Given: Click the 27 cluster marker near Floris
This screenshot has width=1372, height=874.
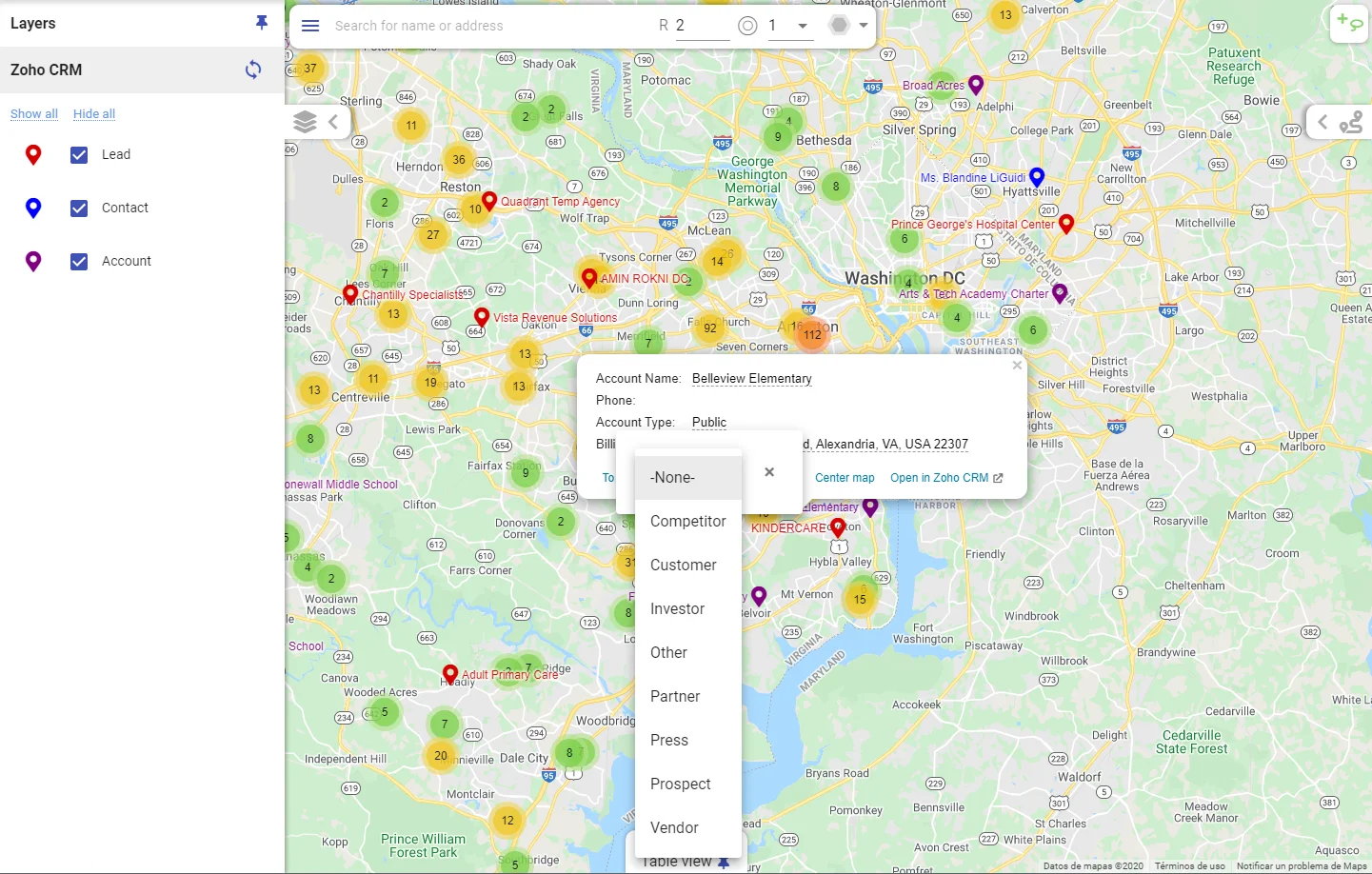Looking at the screenshot, I should 433,235.
